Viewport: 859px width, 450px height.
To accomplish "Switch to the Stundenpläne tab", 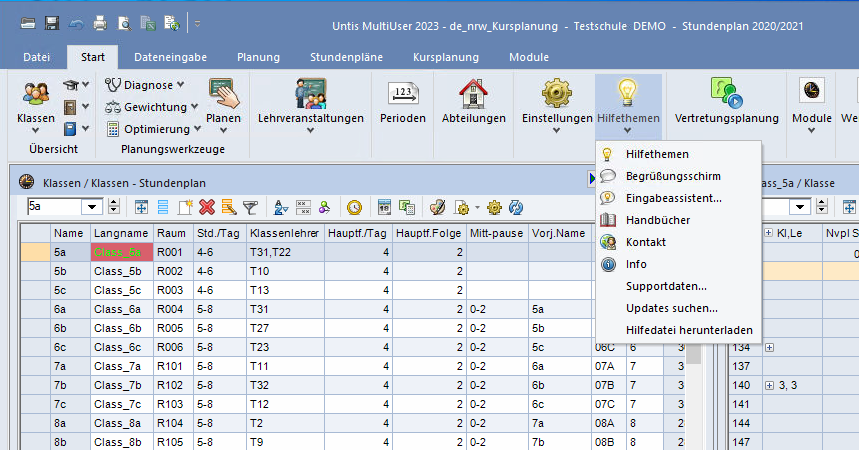I will coord(346,57).
